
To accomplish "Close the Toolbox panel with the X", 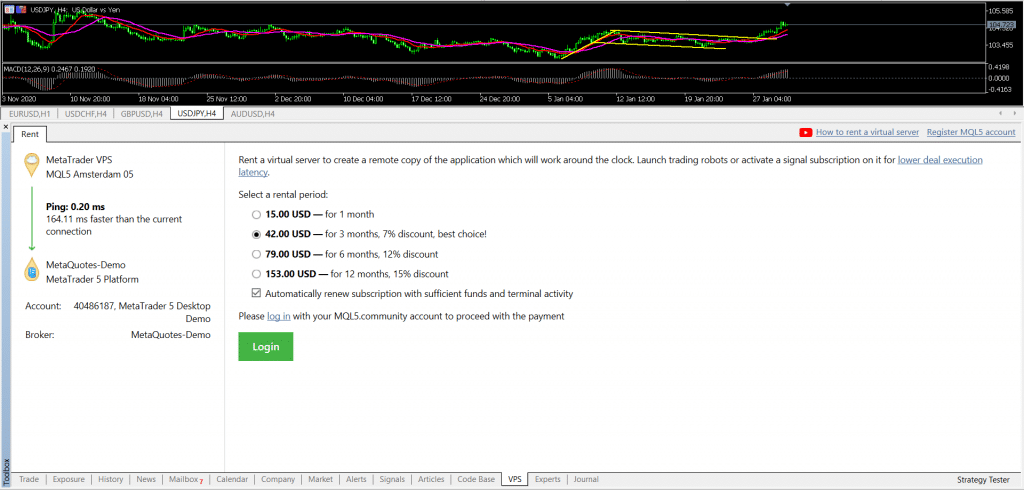I will click(x=5, y=125).
